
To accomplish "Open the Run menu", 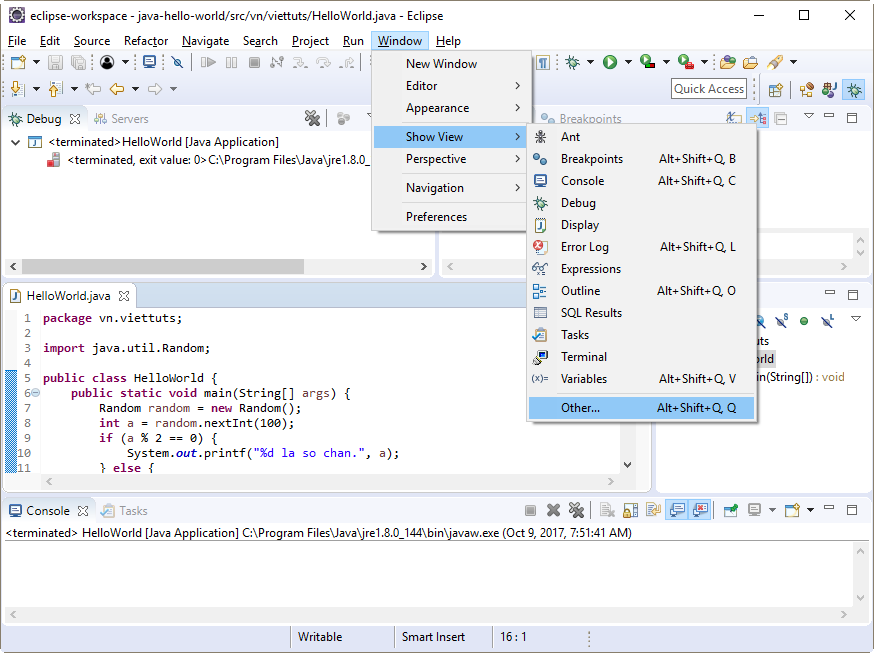I will click(x=353, y=41).
